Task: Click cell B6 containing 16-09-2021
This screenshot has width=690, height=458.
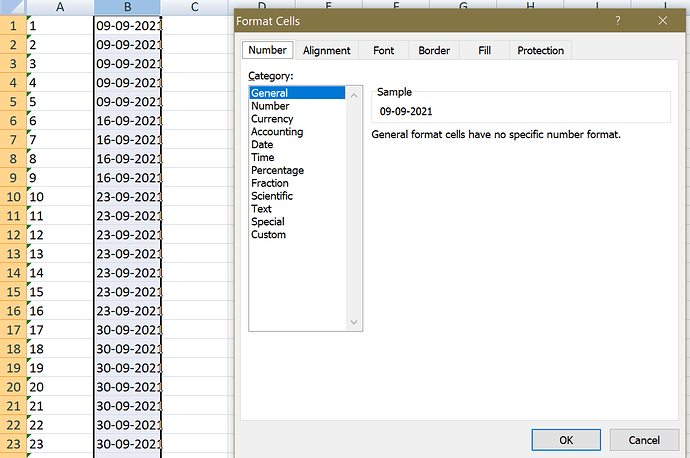Action: pos(128,121)
